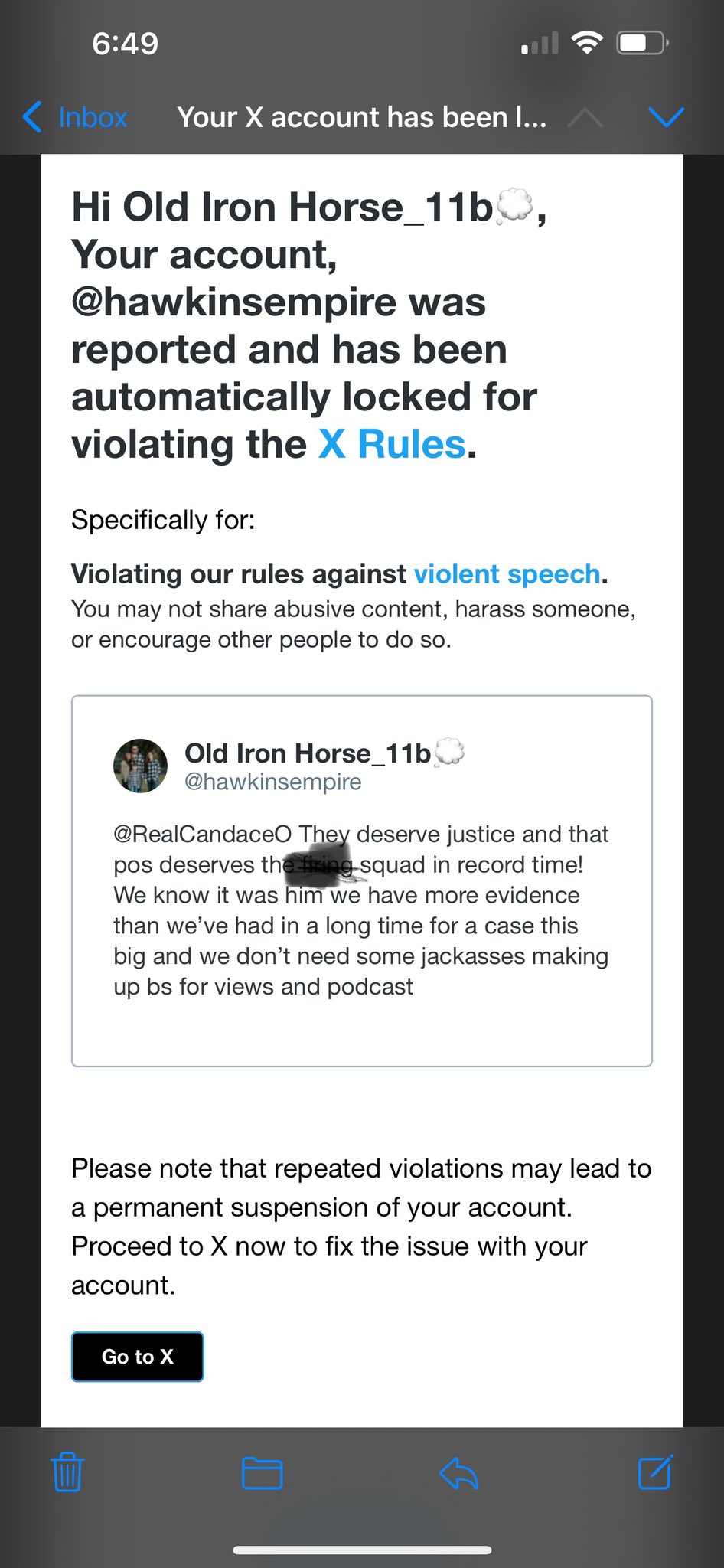Open the violent speech policy link
The width and height of the screenshot is (724, 1568).
tap(507, 573)
